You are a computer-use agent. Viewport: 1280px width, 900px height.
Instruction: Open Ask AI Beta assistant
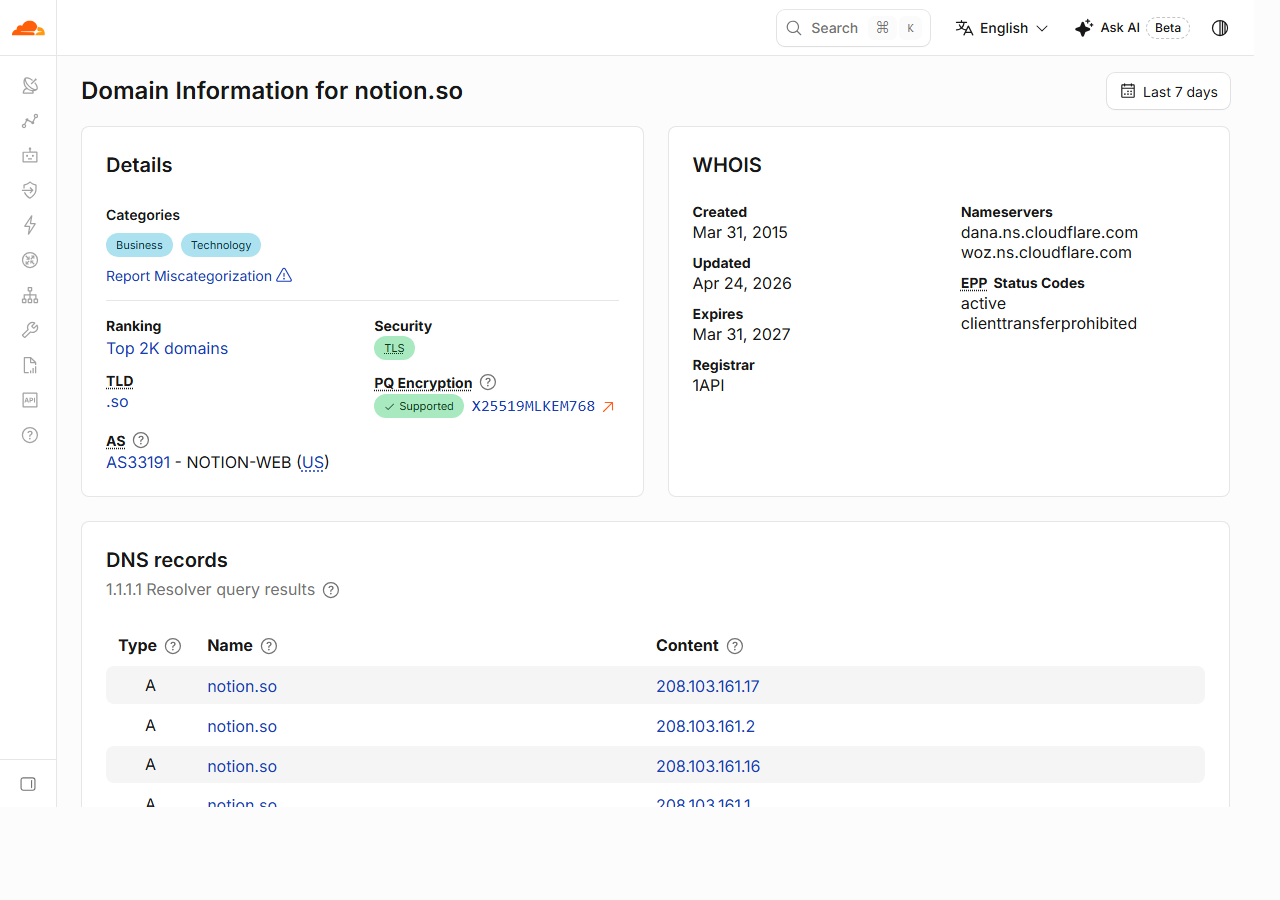click(1132, 28)
